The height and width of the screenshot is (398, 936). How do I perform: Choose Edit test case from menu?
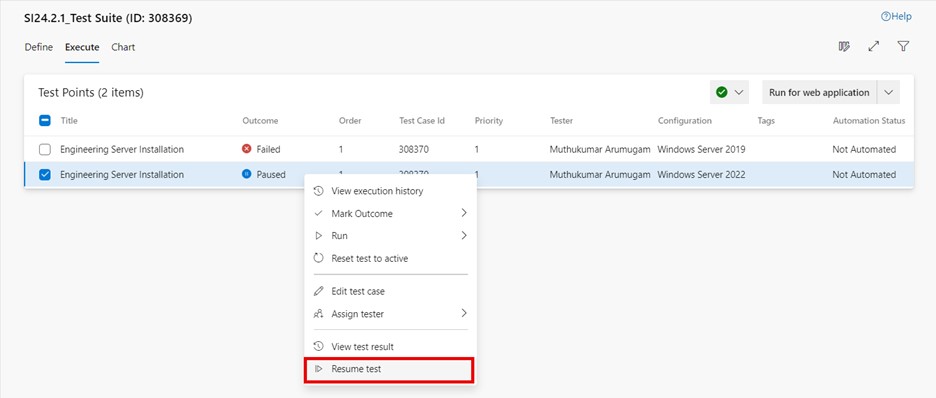click(390, 291)
